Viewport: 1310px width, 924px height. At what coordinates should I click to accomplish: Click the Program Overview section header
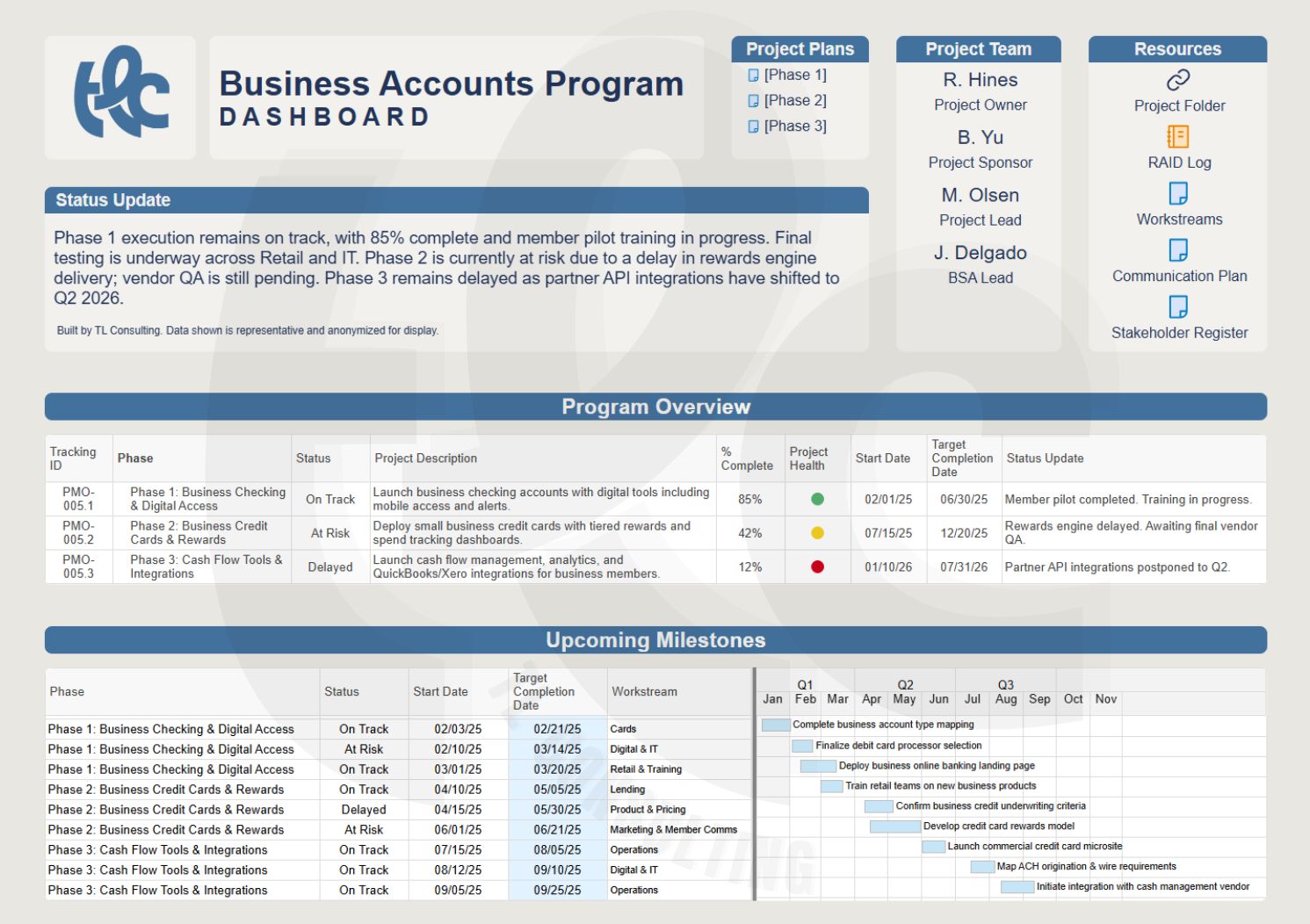[x=655, y=407]
